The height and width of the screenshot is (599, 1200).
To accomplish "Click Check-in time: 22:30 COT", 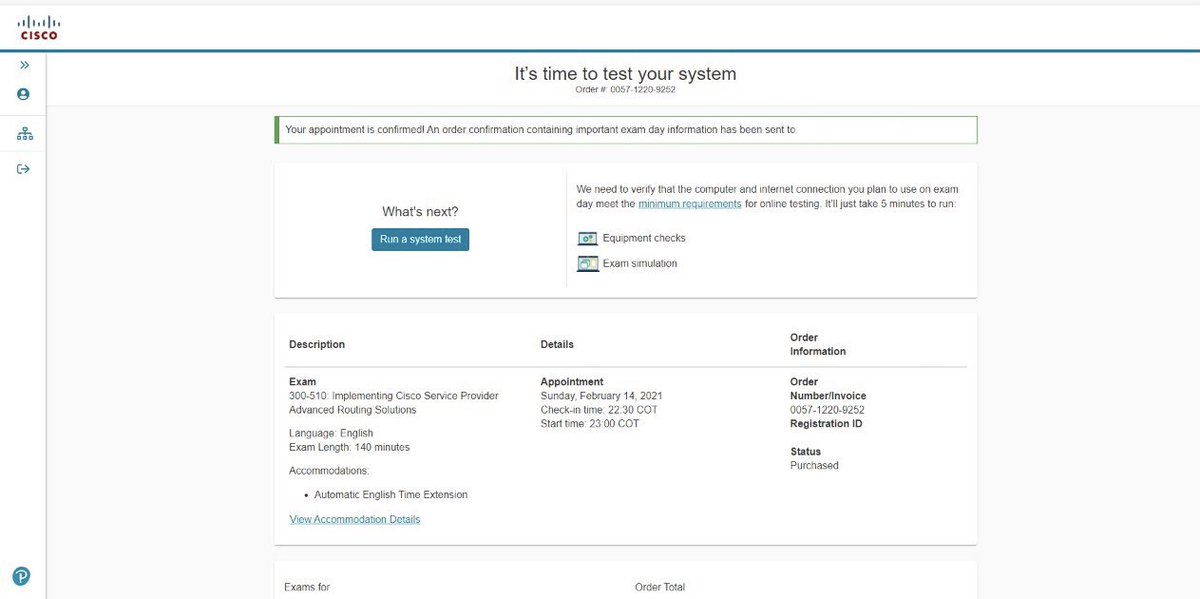I will pos(598,410).
